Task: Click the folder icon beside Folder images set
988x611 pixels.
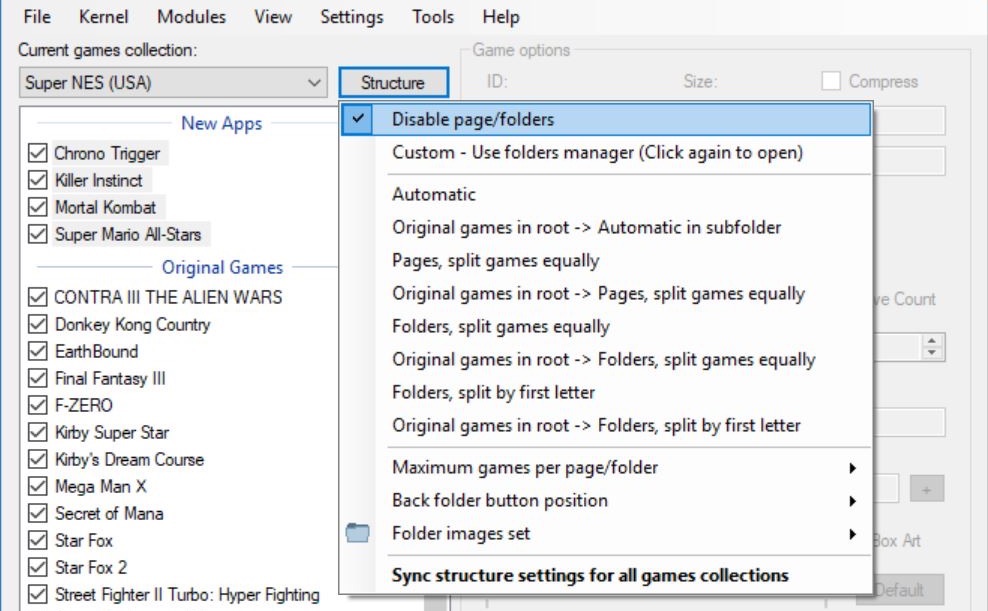Action: (357, 533)
